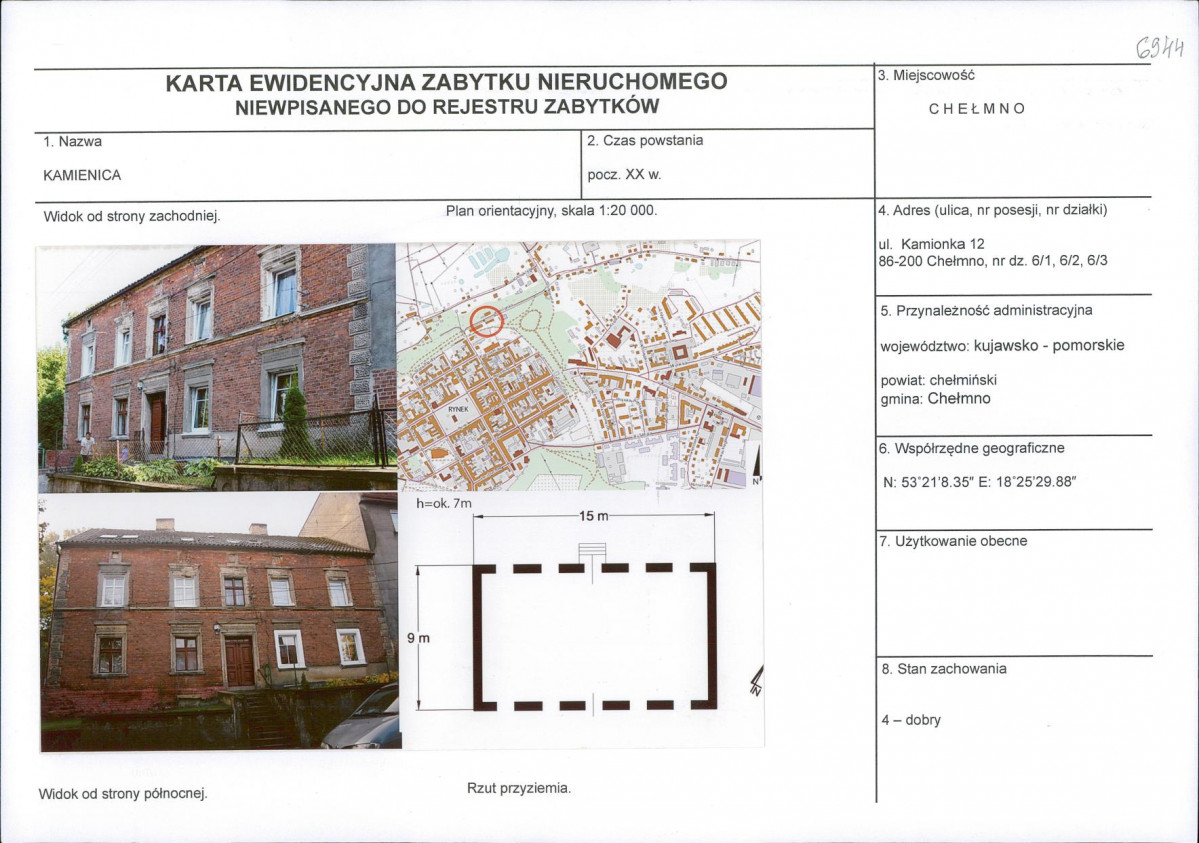Click the caption 'Widok od strony zachodniej.'
Screen dimensions: 1199x843
pyautogui.click(x=132, y=216)
